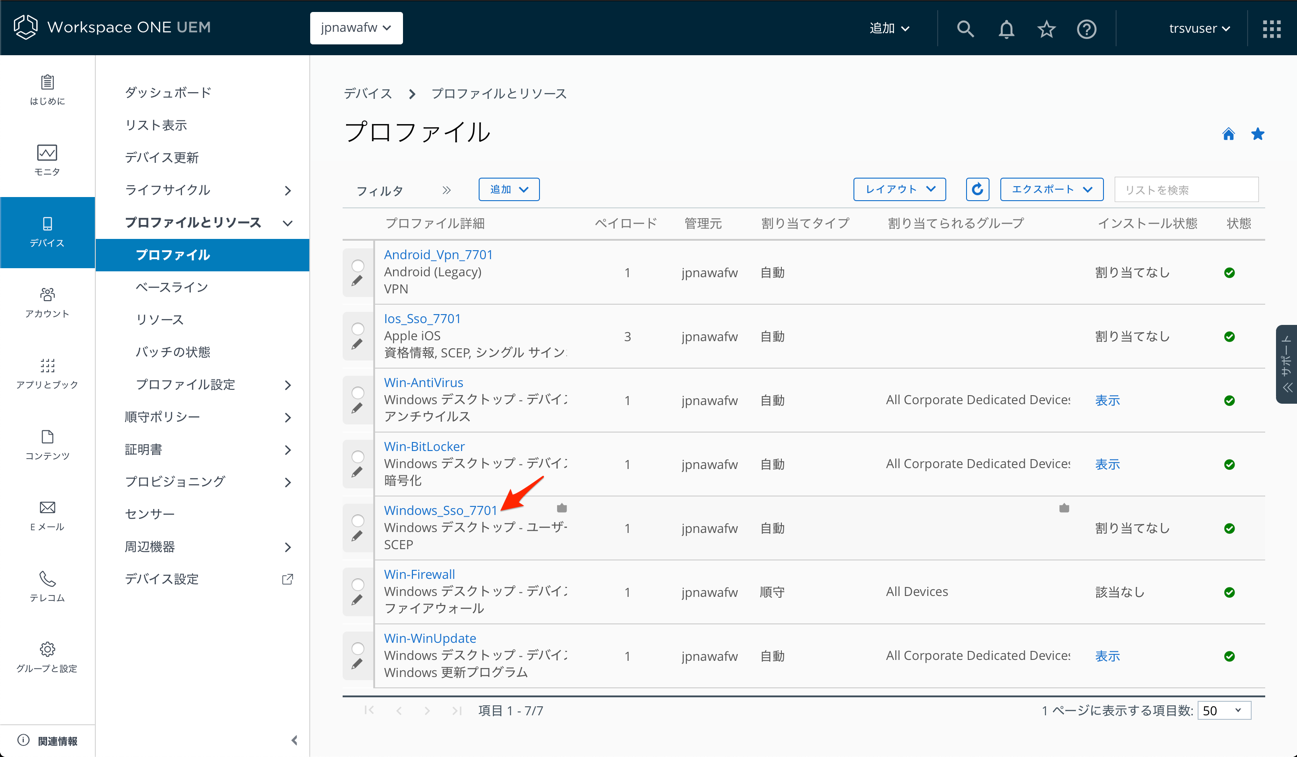Open the list 追加 dropdown button
Viewport: 1297px width, 757px height.
509,189
